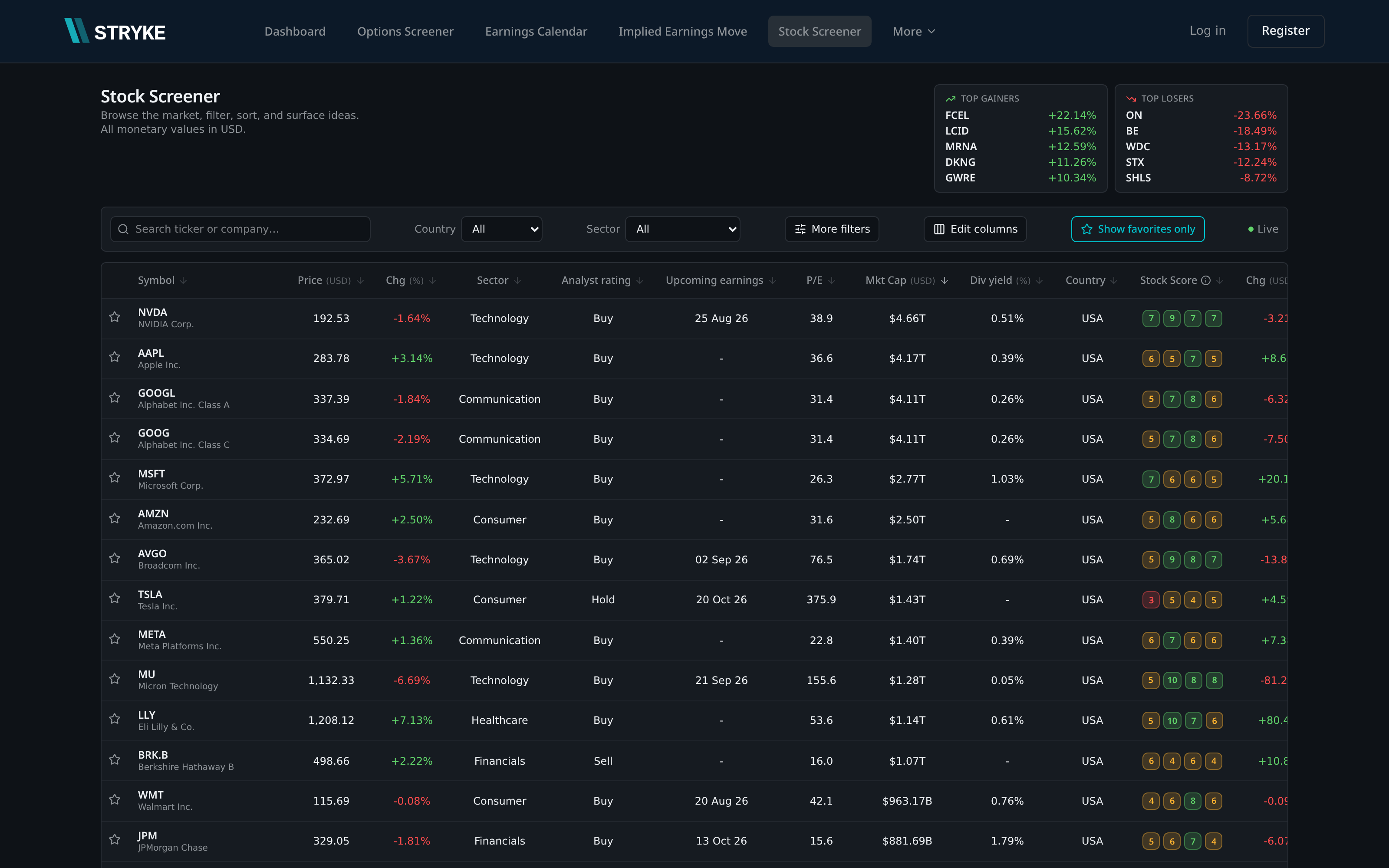This screenshot has height=868, width=1389.
Task: Sort by Price arrow icon
Action: [360, 281]
